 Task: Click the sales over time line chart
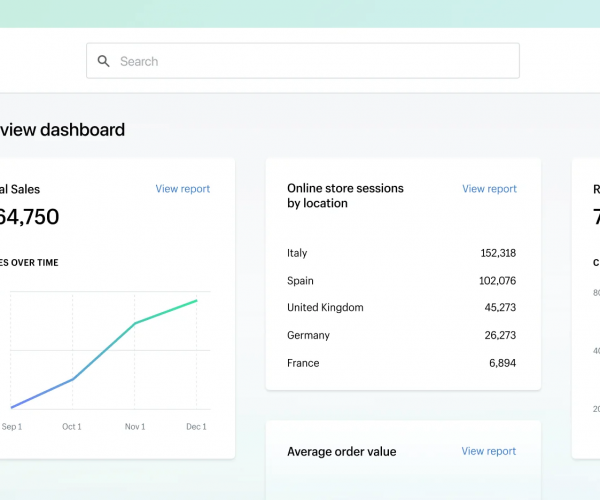coord(110,350)
